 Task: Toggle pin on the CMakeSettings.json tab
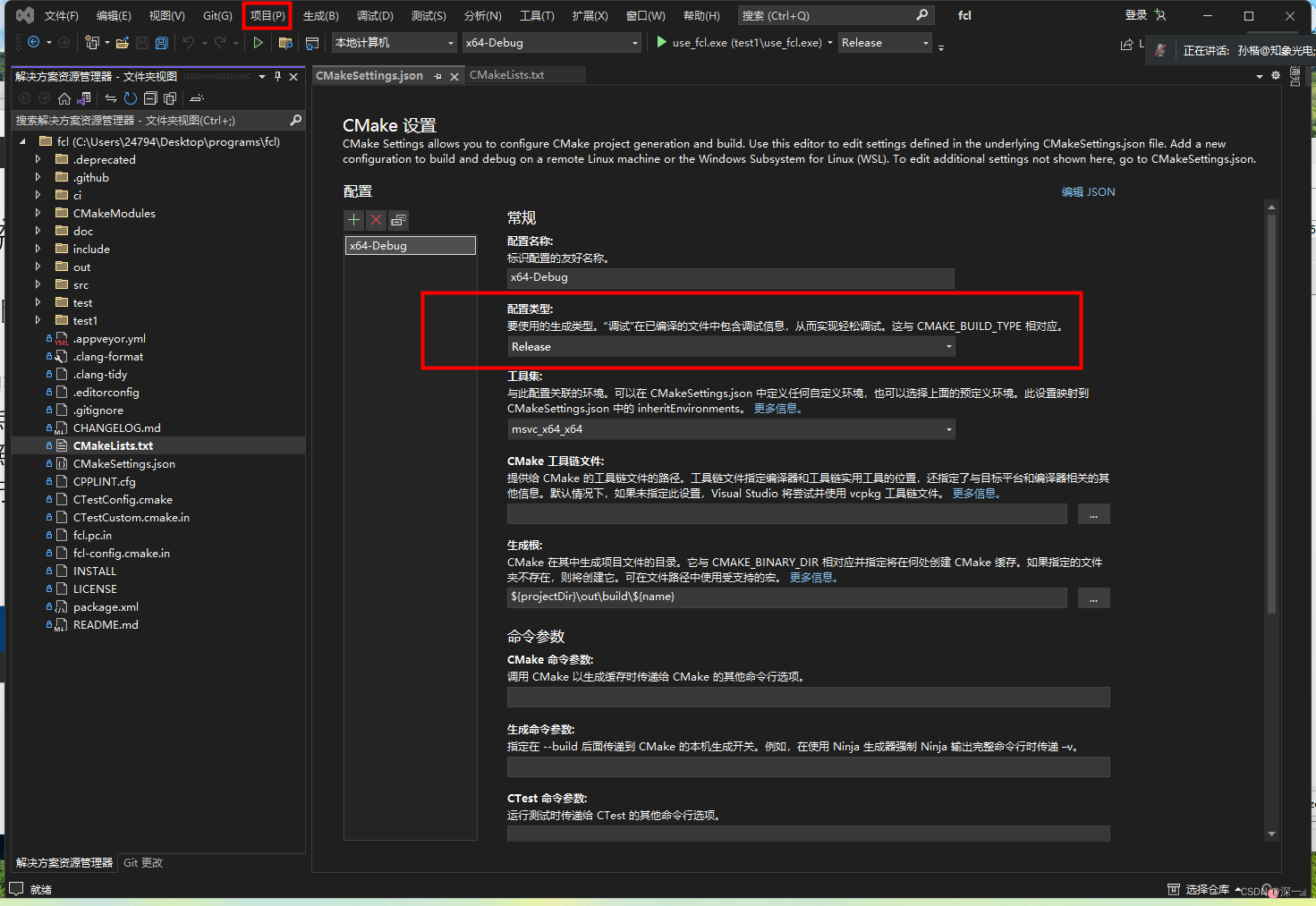click(439, 76)
